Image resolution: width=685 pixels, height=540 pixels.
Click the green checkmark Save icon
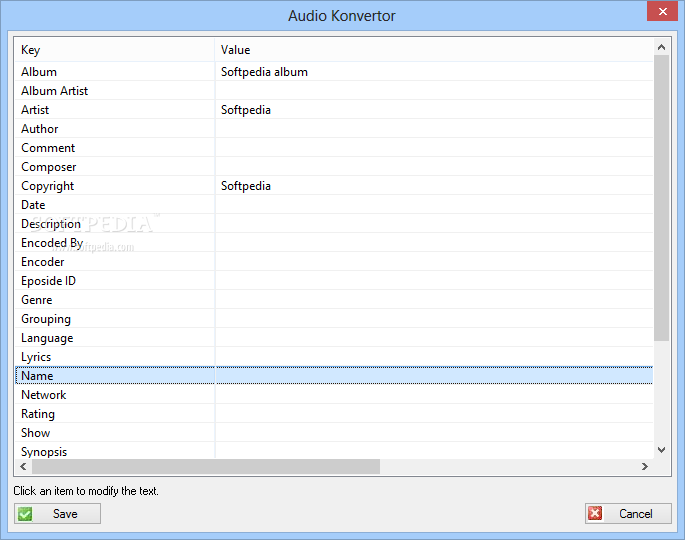point(25,514)
